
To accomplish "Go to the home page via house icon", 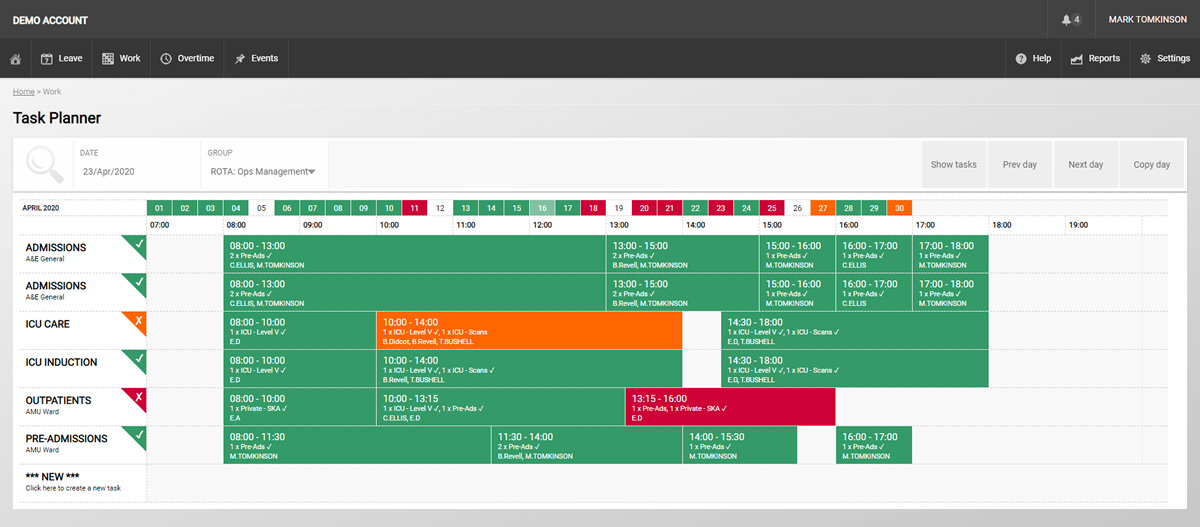I will tap(15, 59).
